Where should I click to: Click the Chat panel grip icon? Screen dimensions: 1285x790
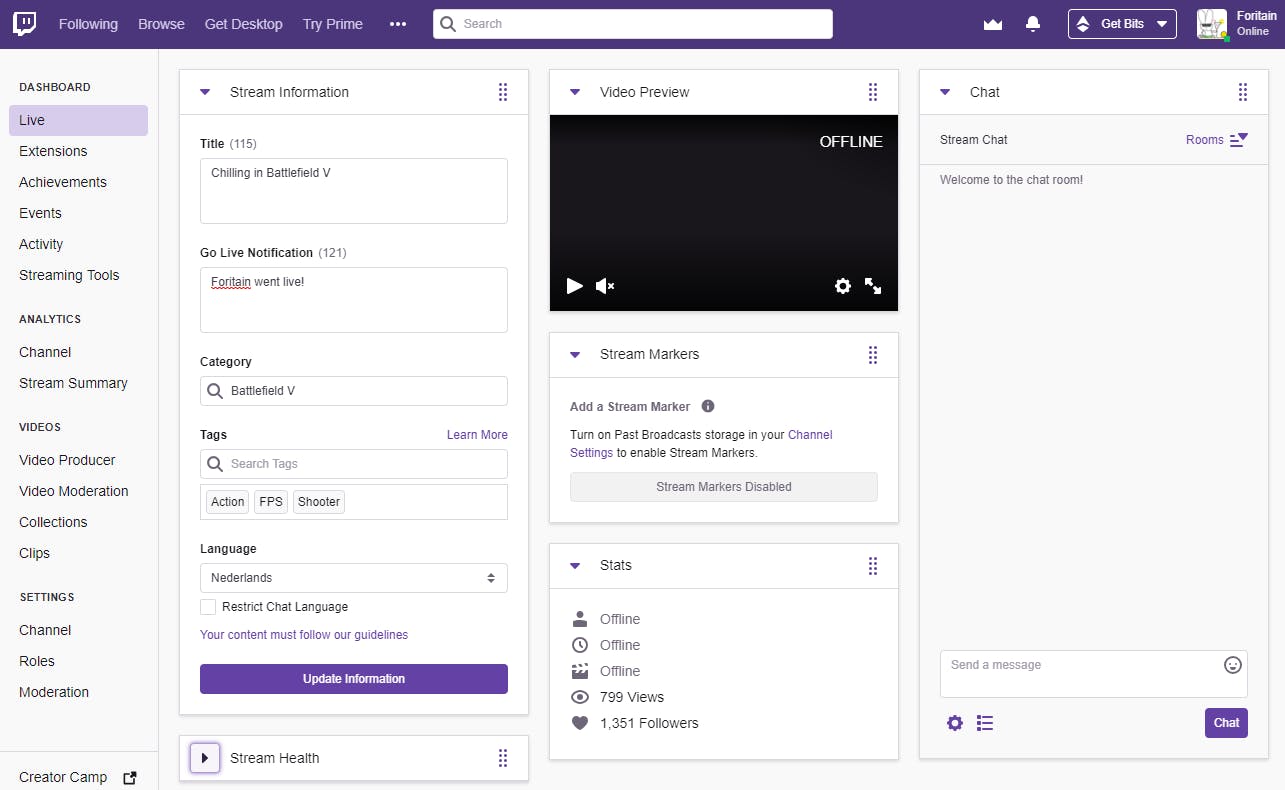pos(1243,92)
